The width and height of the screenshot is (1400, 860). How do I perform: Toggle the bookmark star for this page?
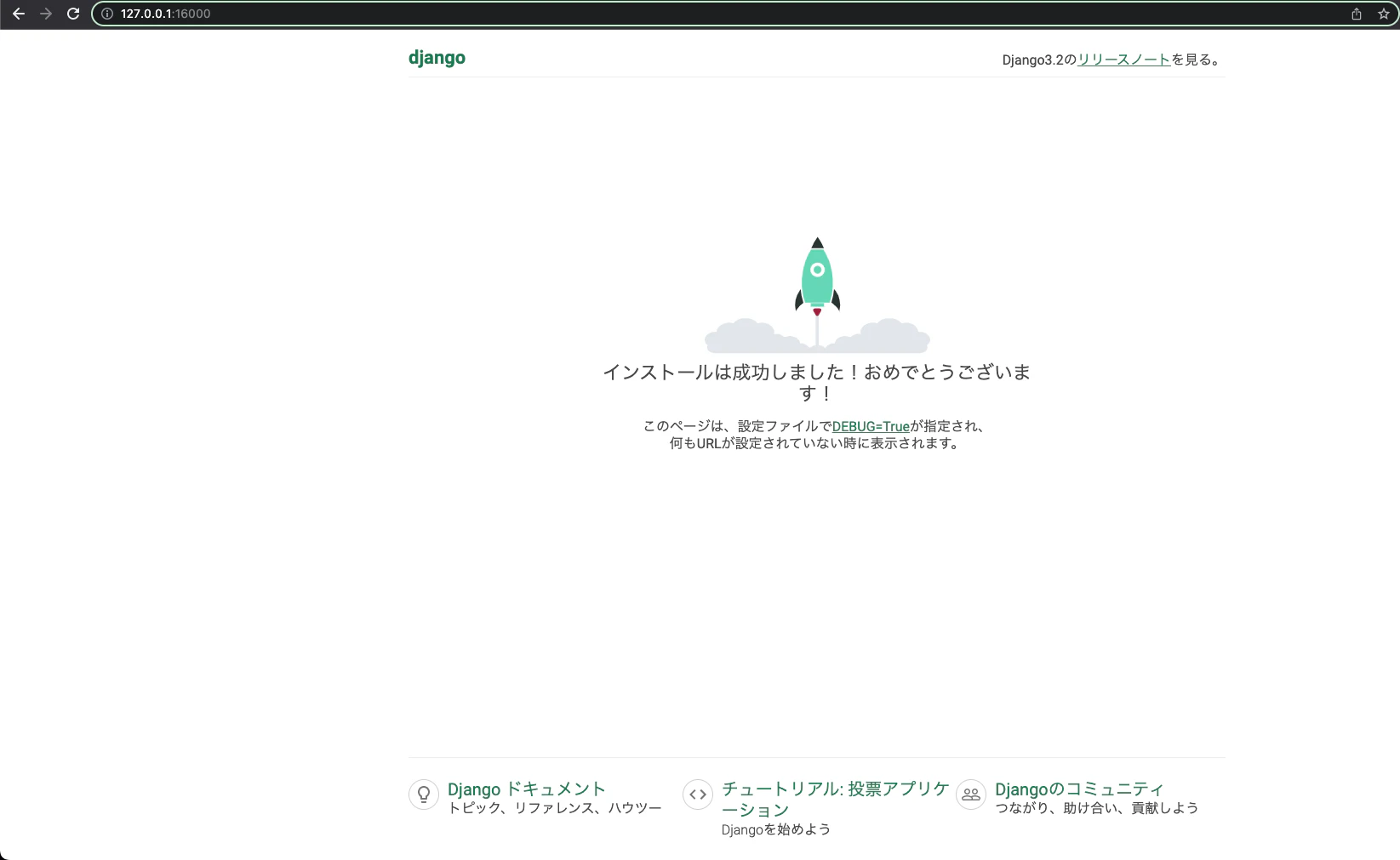pos(1383,14)
